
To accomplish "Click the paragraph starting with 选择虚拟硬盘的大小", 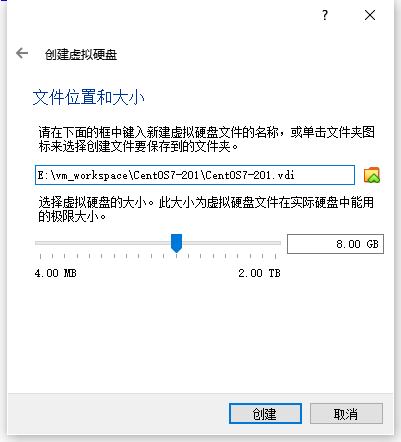I will point(206,209).
